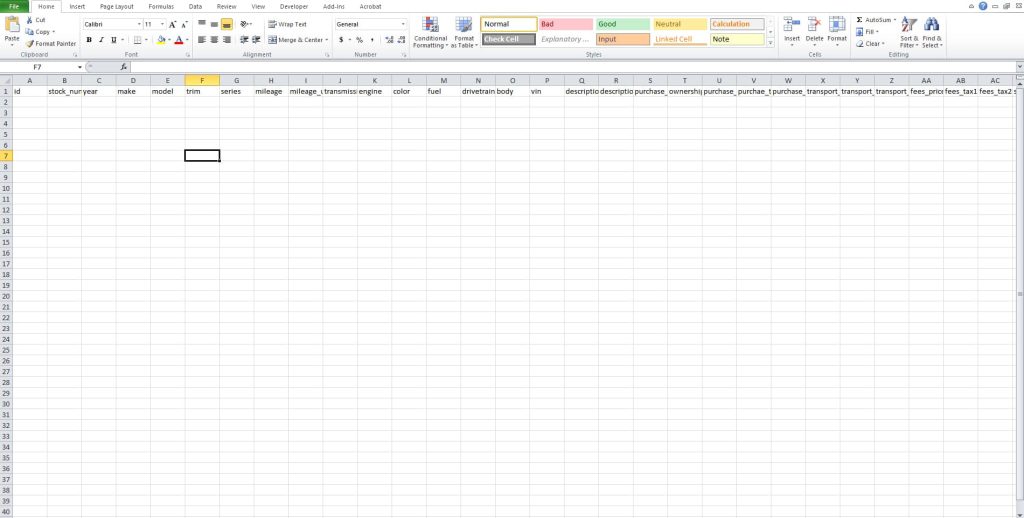Apply comma style number format
This screenshot has width=1024, height=518.
click(372, 40)
